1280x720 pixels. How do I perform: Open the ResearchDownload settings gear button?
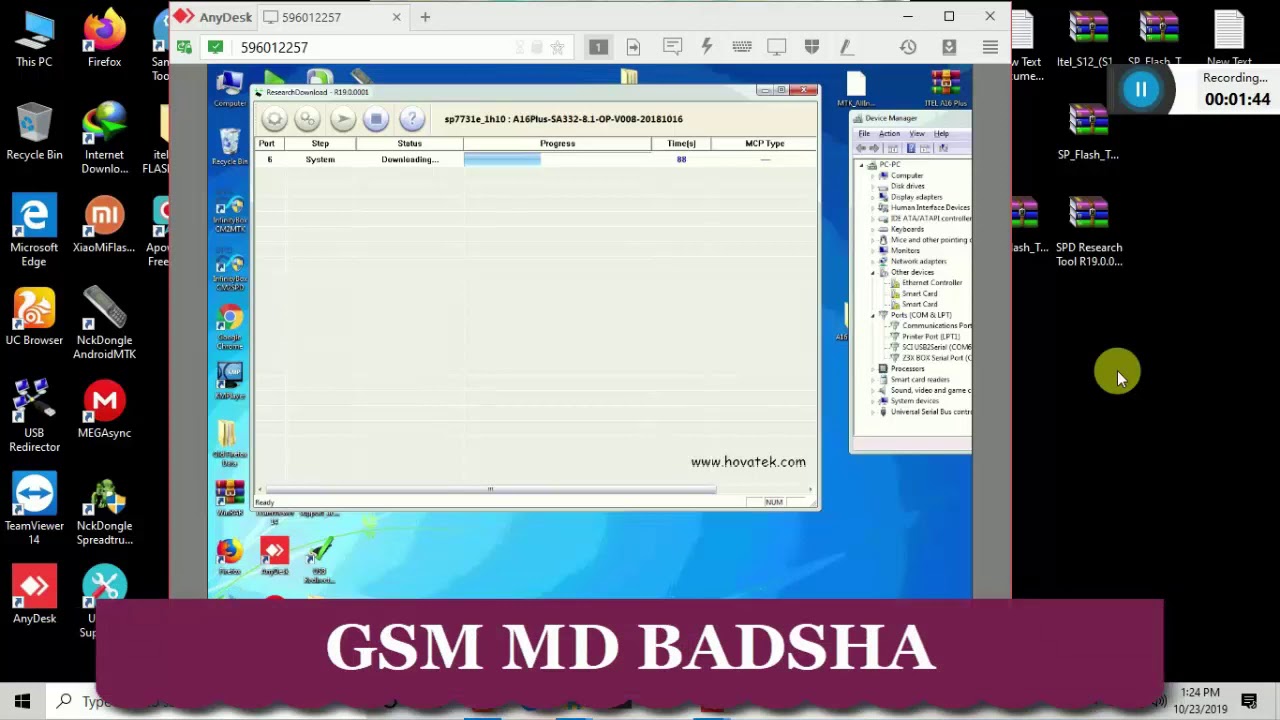[x=274, y=119]
